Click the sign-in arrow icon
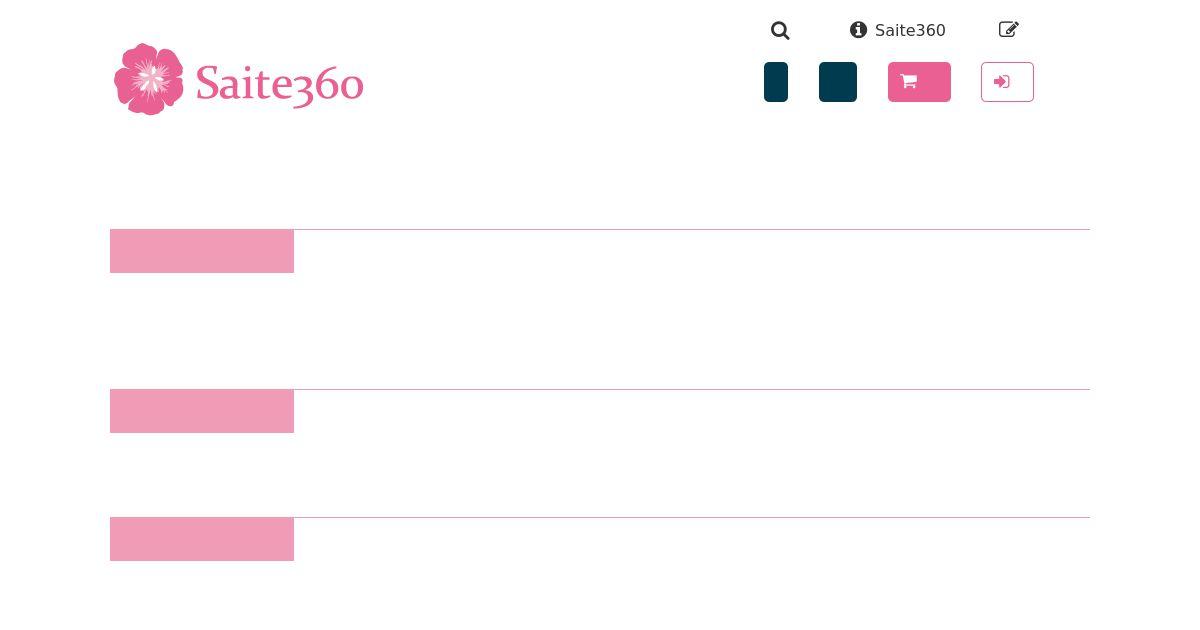This screenshot has height=630, width=1200. coord(1001,82)
